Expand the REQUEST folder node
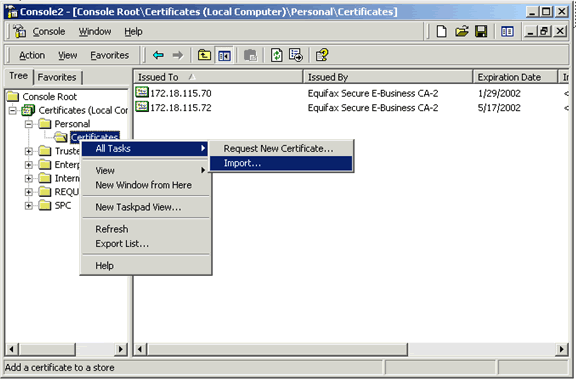This screenshot has width=576, height=380. pyautogui.click(x=29, y=192)
